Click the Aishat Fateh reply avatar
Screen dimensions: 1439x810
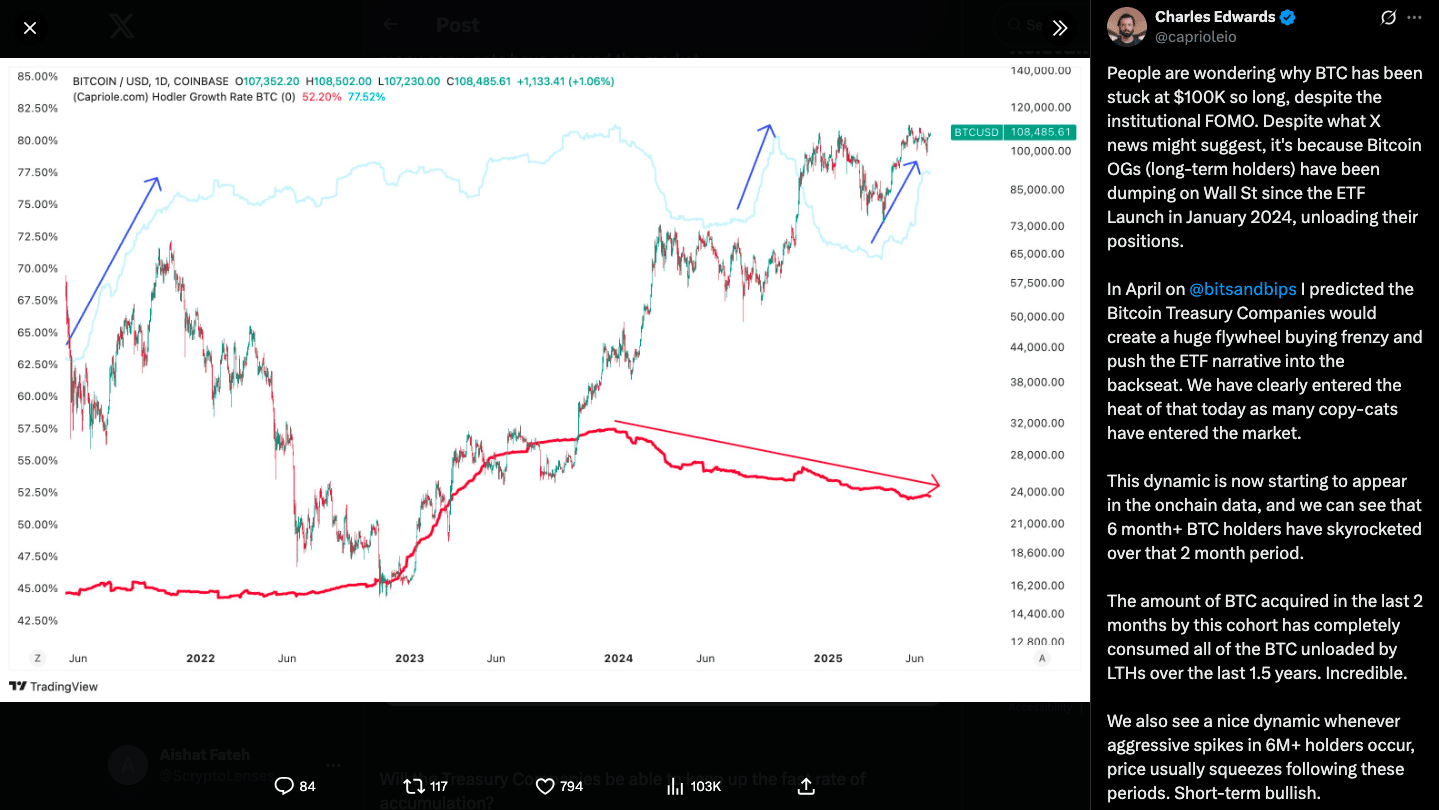point(127,765)
